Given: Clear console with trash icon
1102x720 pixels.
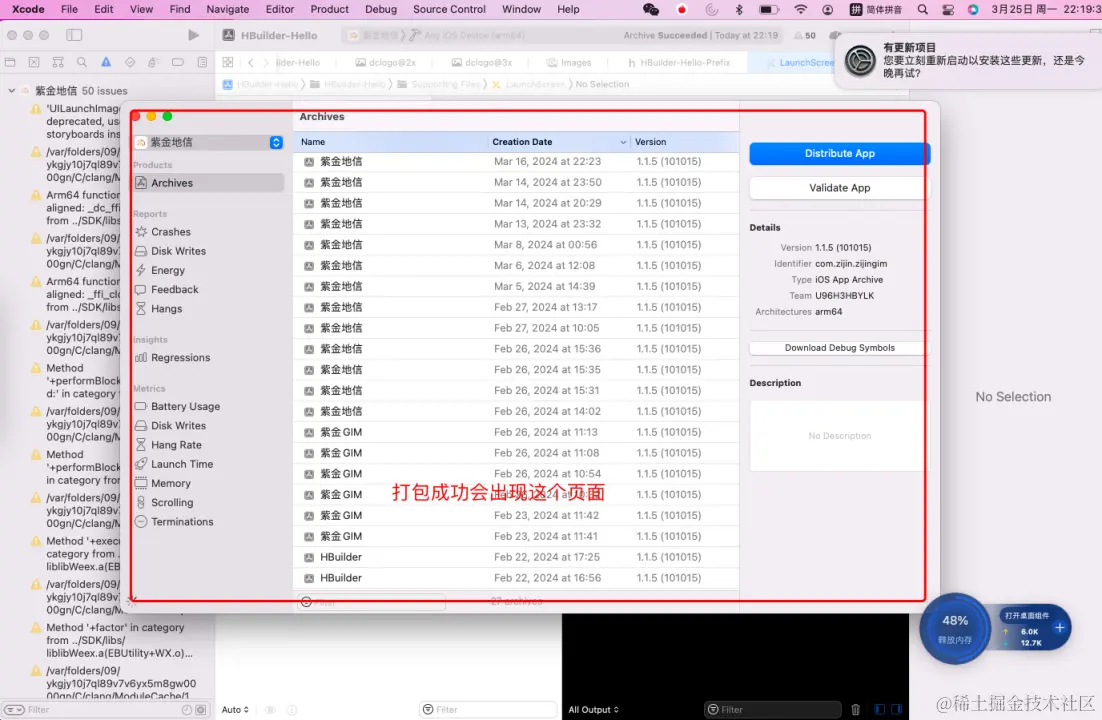Looking at the screenshot, I should click(x=855, y=709).
